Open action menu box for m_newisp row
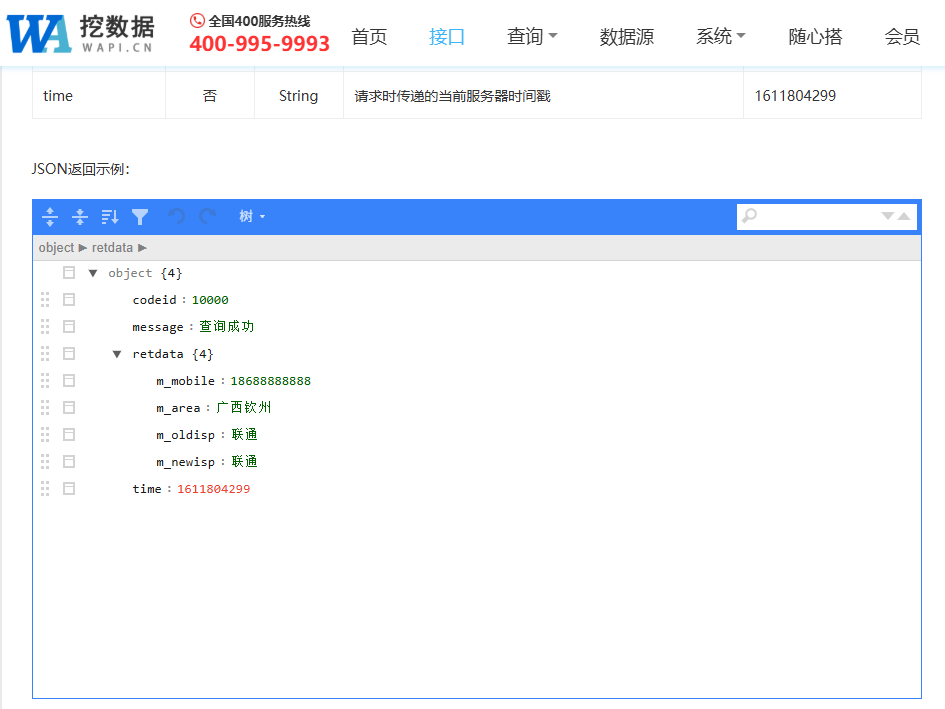This screenshot has width=945, height=709. 69,462
